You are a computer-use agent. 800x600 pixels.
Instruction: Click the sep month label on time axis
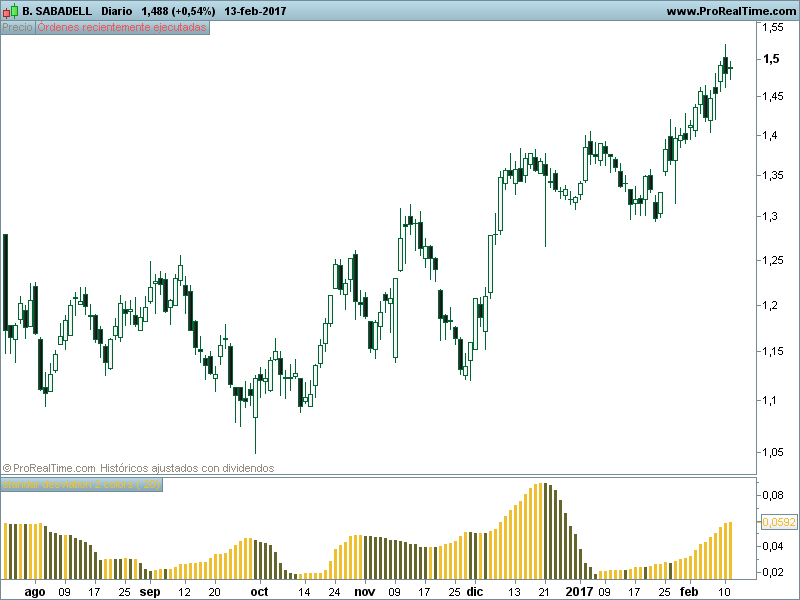(x=150, y=592)
